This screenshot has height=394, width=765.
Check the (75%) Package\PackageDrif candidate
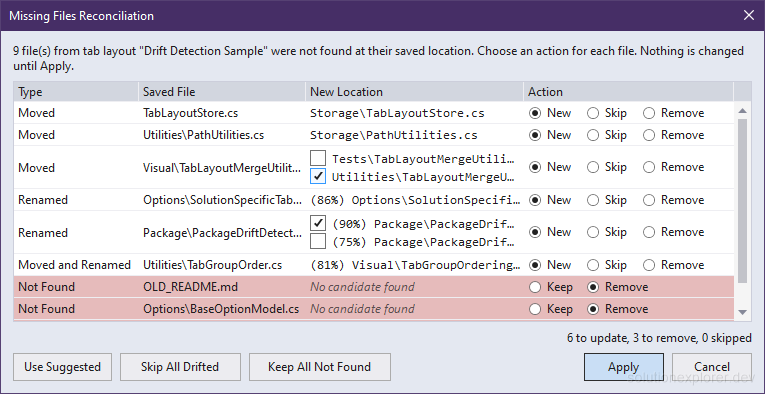click(318, 241)
